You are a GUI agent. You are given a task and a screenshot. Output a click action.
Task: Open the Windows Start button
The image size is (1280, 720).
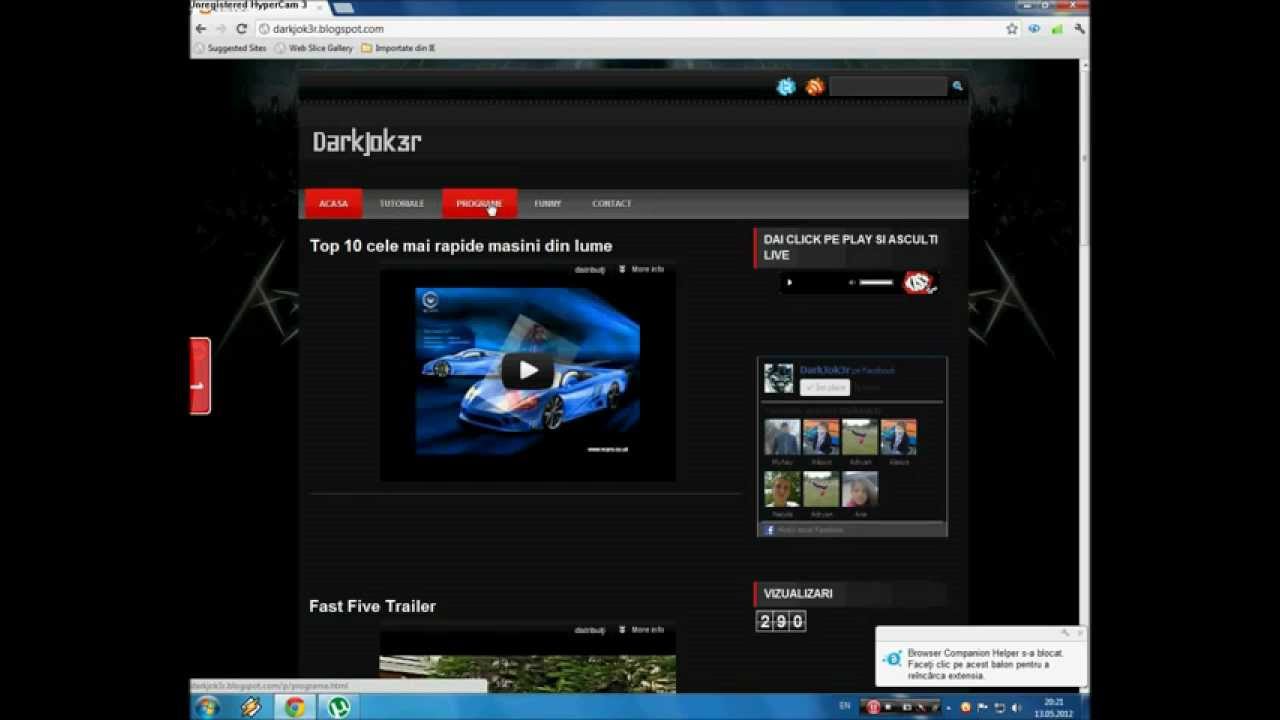207,707
